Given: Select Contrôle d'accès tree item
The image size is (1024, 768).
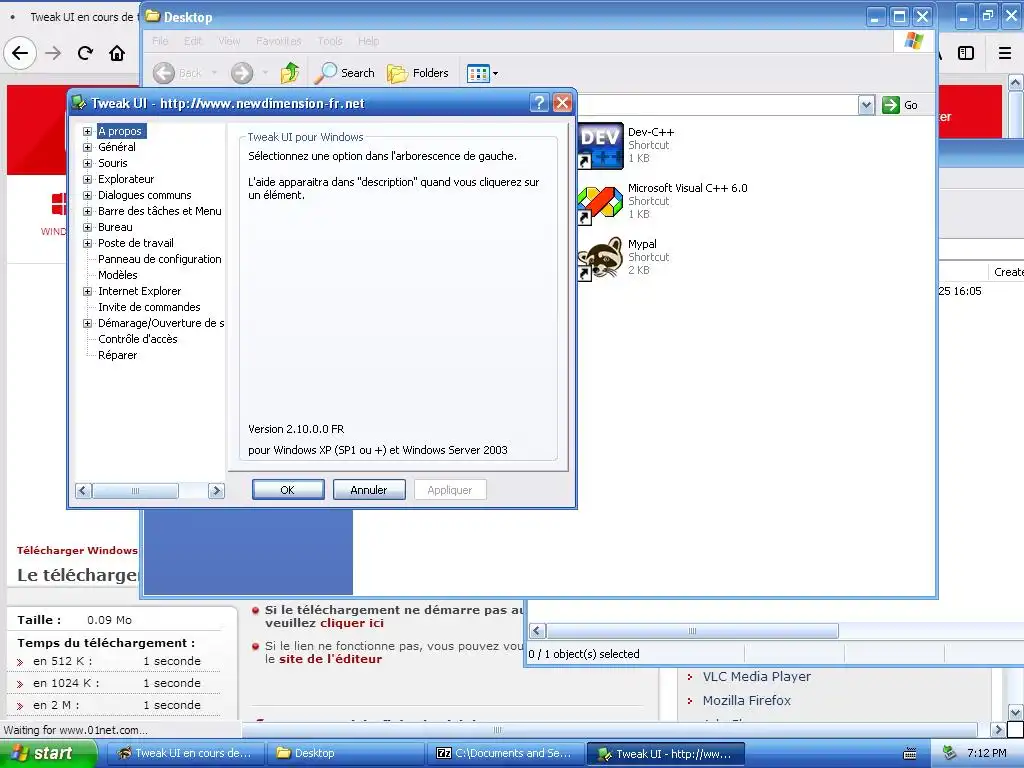Looking at the screenshot, I should [137, 339].
